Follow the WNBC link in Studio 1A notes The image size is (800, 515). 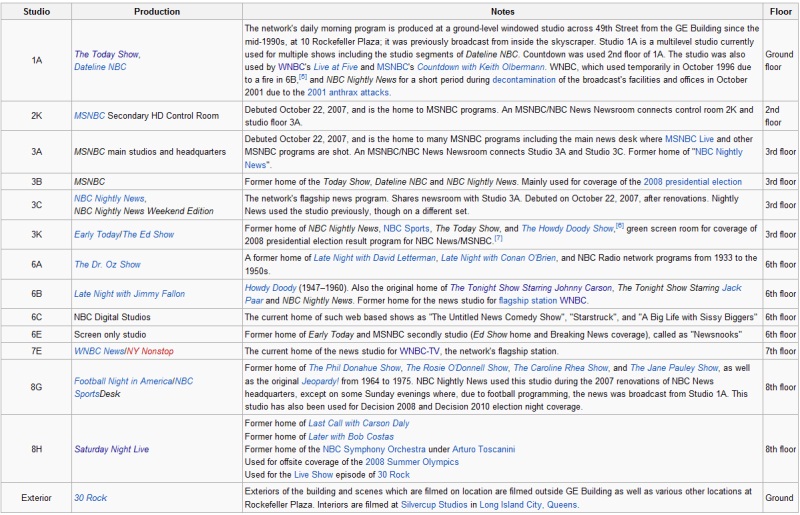291,67
